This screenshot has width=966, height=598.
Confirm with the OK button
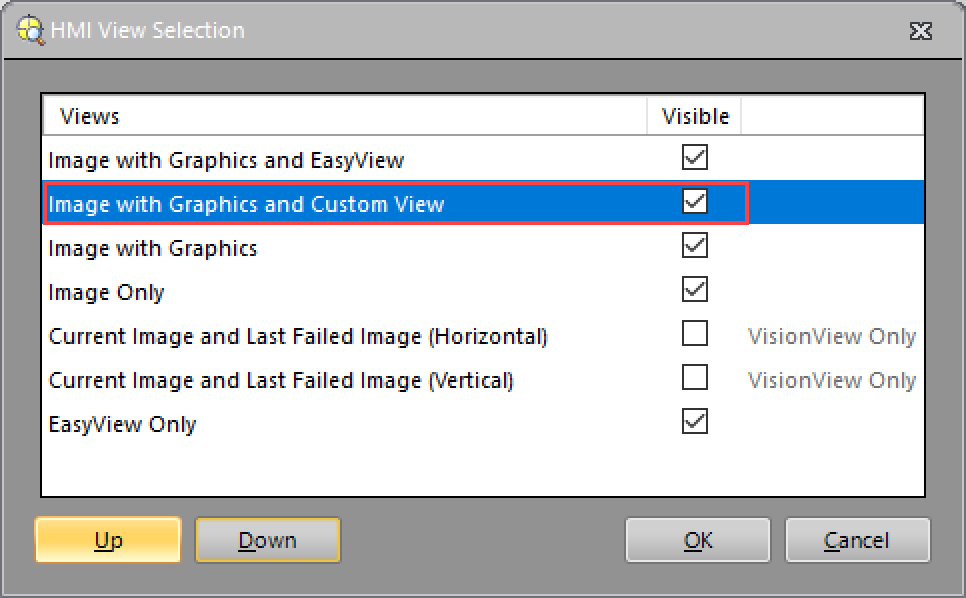click(x=698, y=540)
